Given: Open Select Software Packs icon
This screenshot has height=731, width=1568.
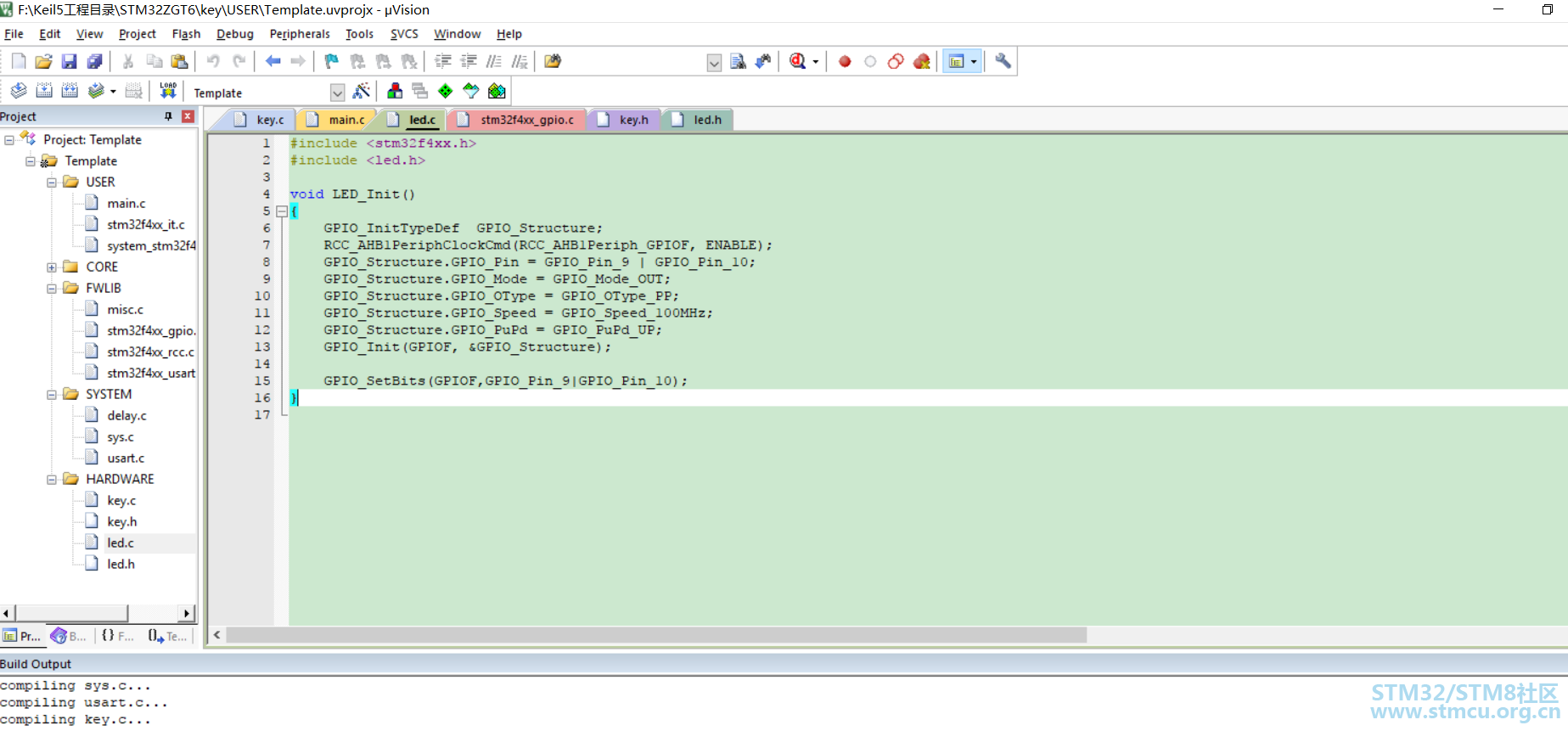Looking at the screenshot, I should point(471,91).
